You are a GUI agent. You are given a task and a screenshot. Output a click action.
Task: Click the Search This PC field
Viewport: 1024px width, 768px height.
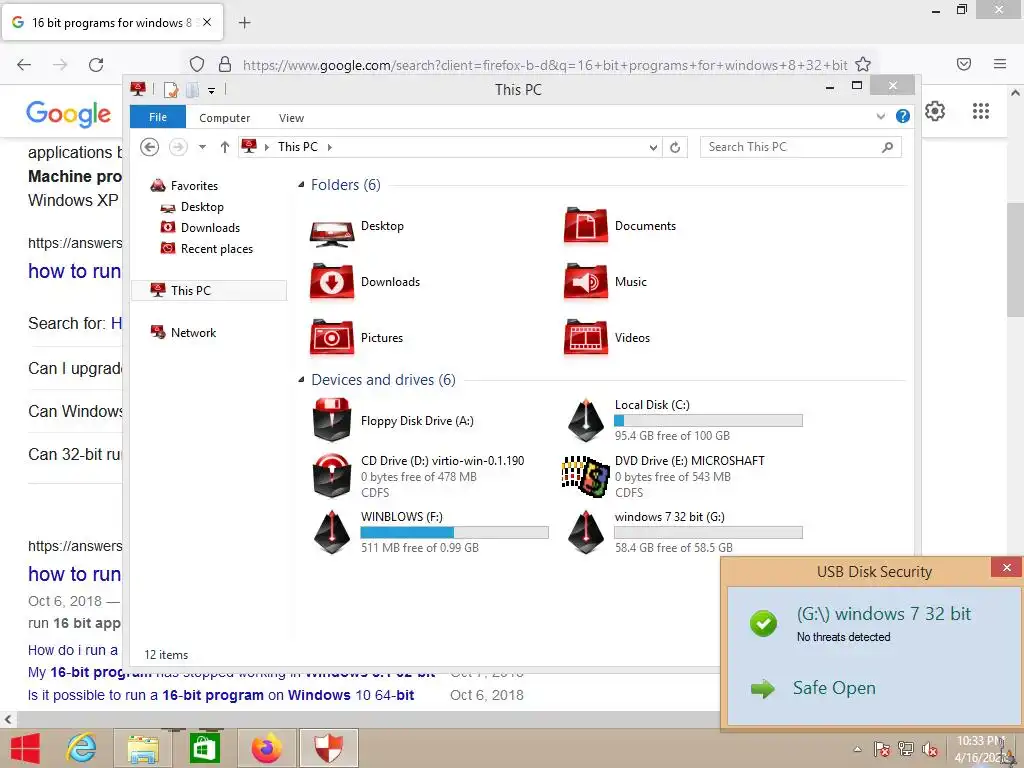800,148
